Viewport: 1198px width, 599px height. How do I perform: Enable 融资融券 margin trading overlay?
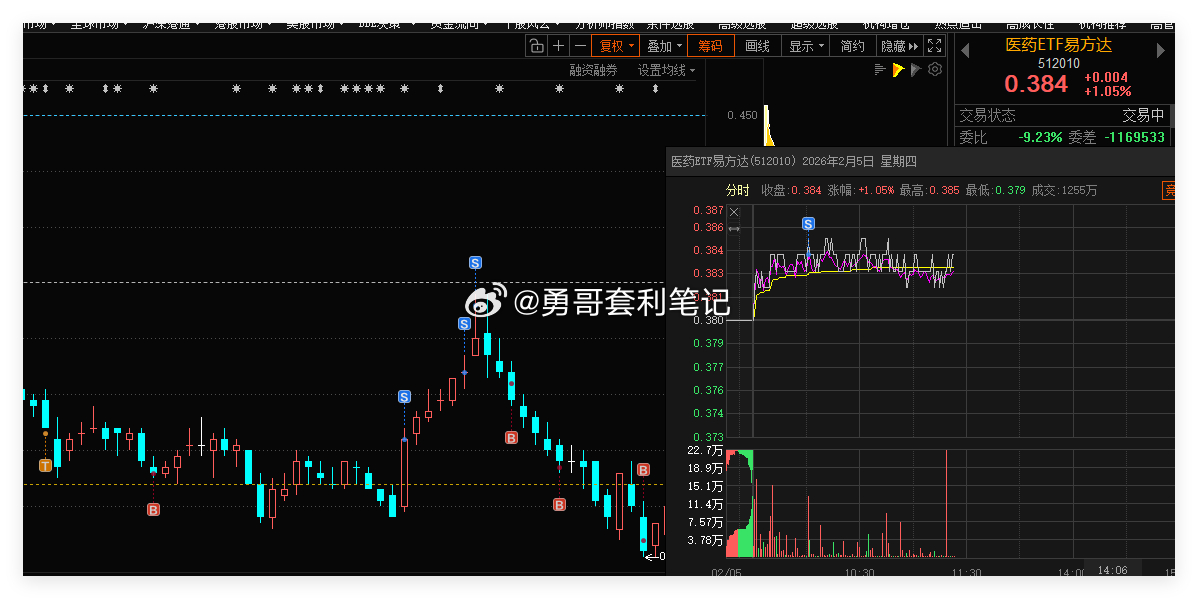[x=594, y=69]
